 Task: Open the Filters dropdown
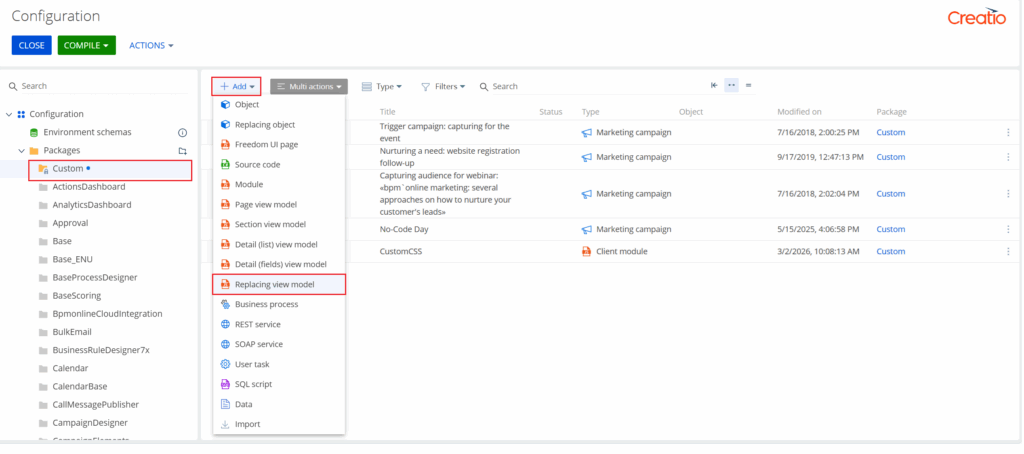[x=443, y=87]
